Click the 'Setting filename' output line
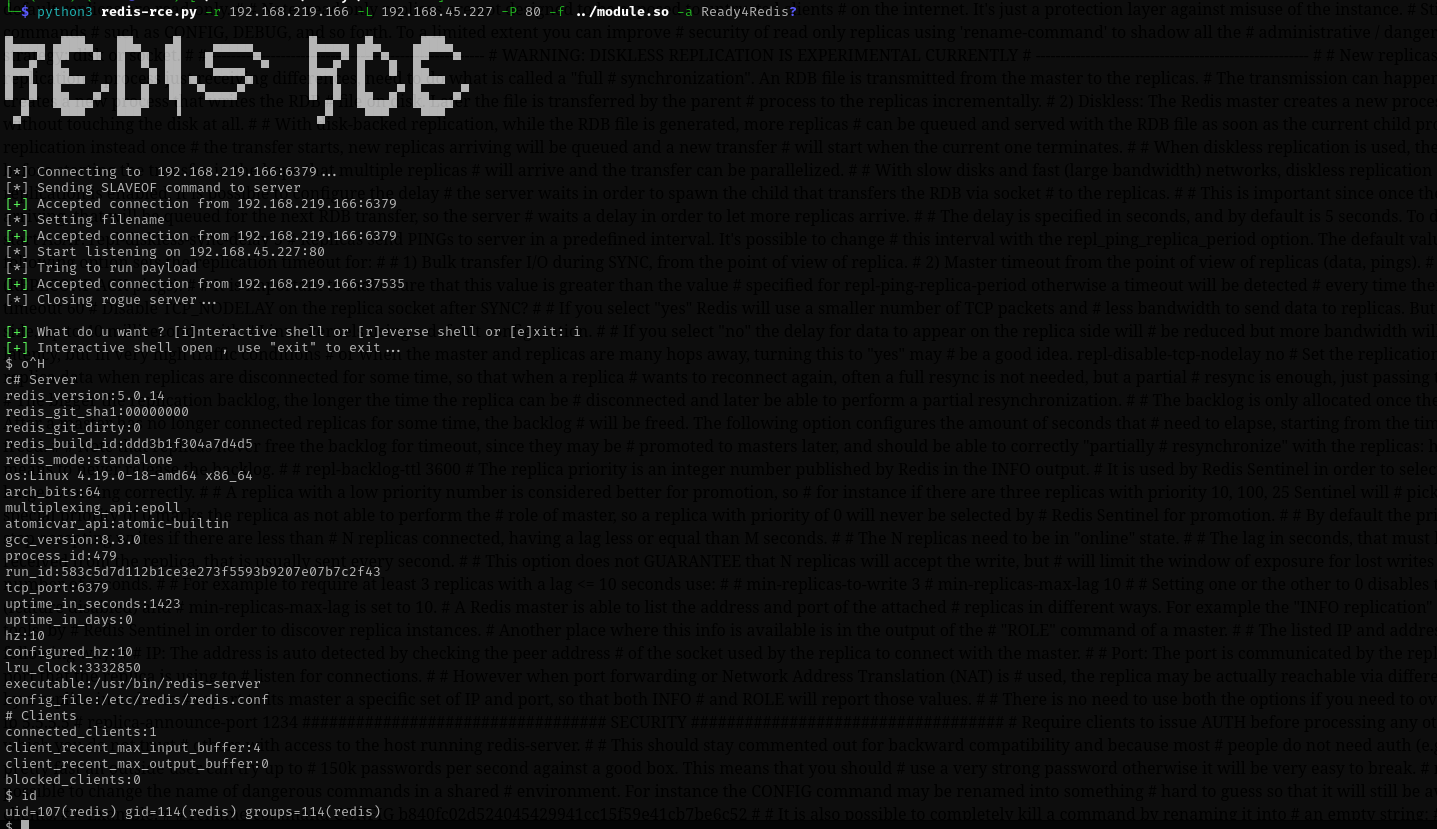Image resolution: width=1437 pixels, height=829 pixels. [85, 220]
